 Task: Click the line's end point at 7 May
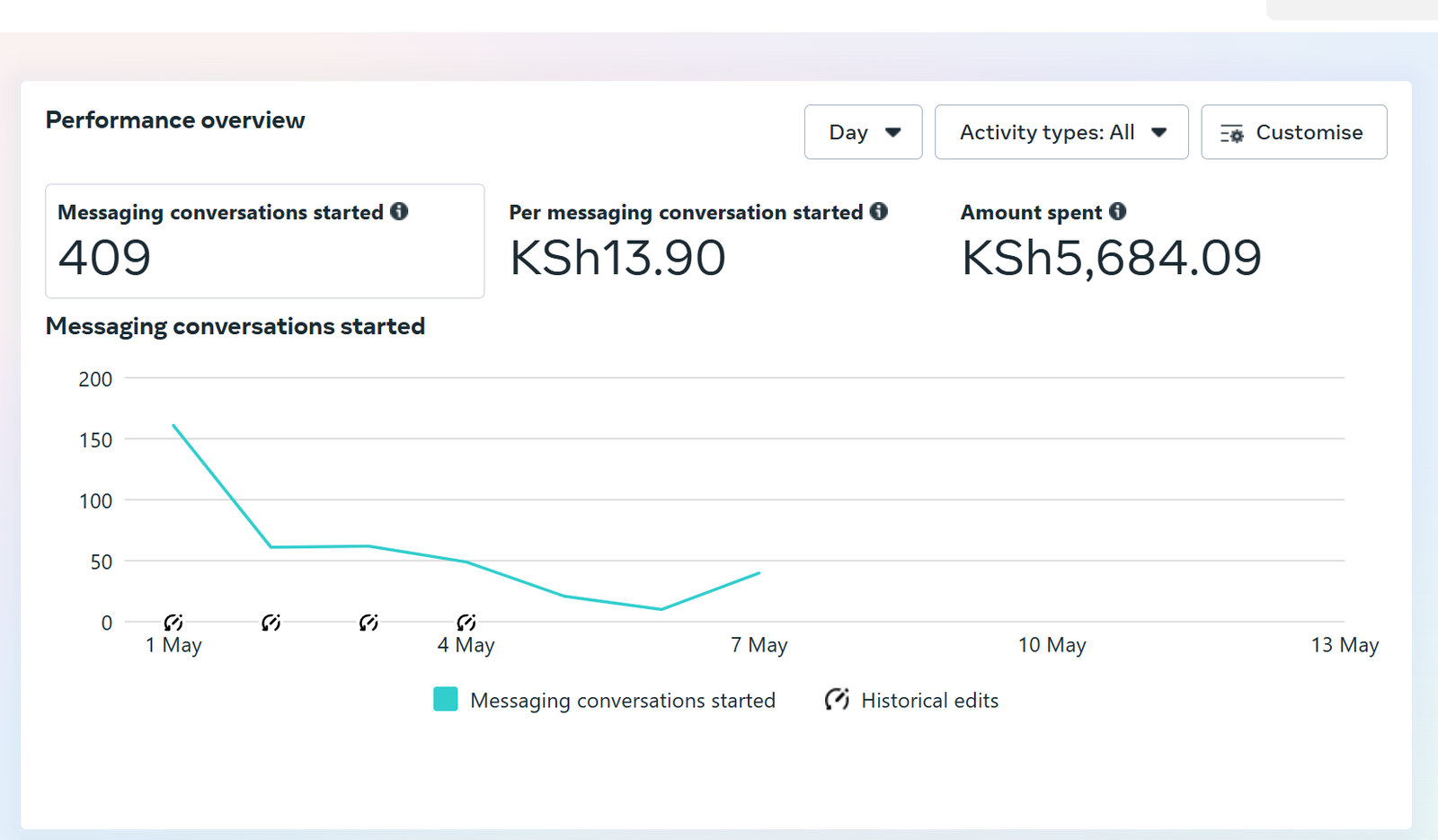click(x=759, y=573)
